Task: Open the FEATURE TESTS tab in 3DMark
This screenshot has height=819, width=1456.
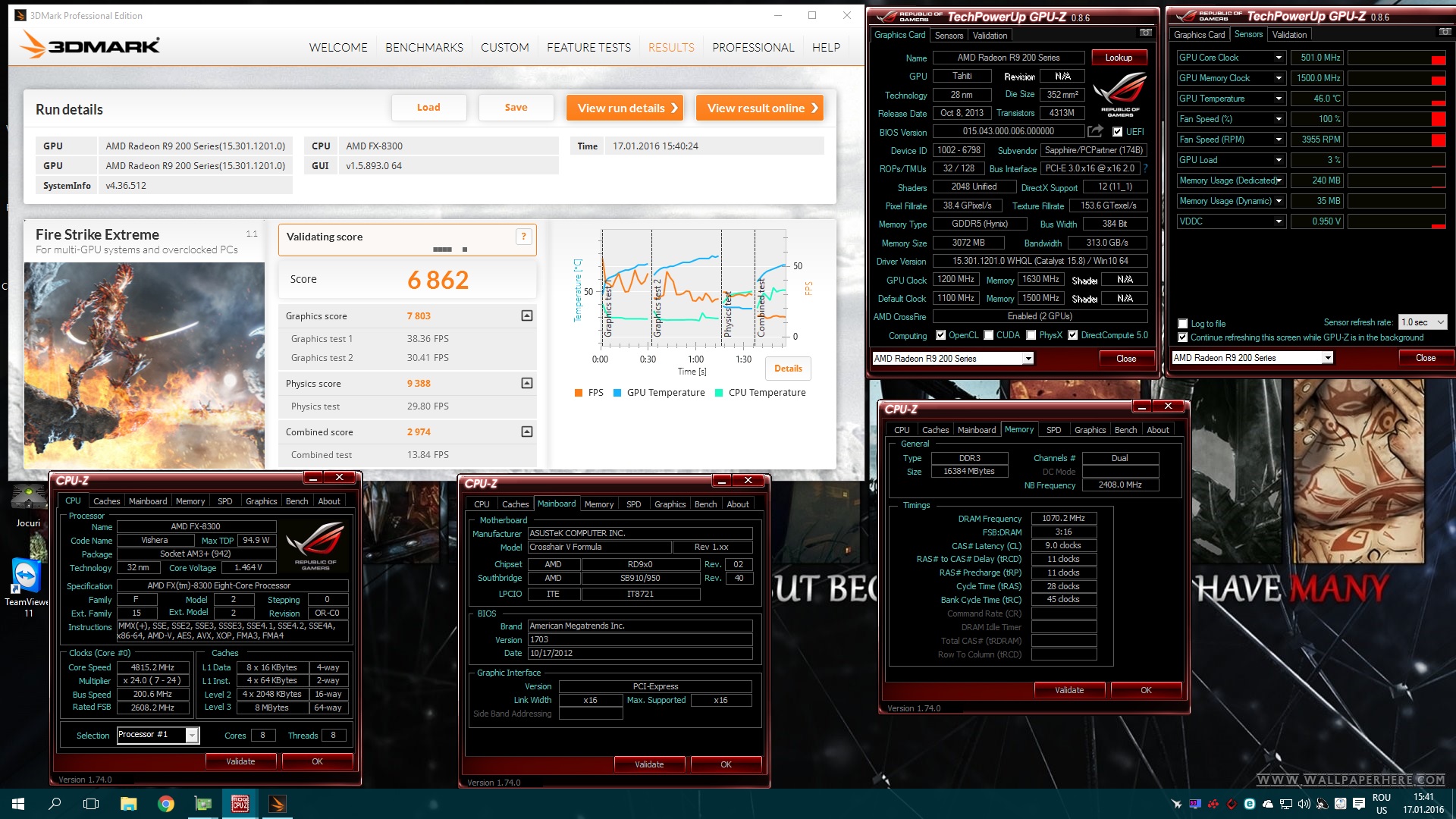Action: tap(588, 47)
